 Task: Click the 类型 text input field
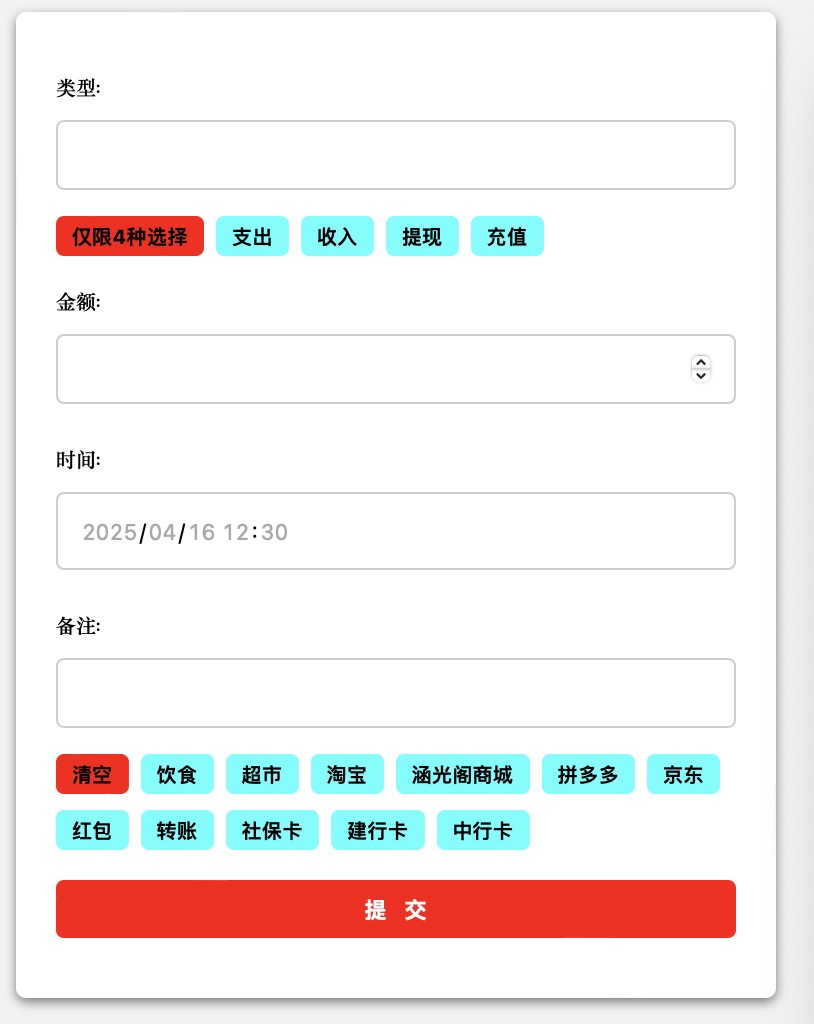coord(395,155)
